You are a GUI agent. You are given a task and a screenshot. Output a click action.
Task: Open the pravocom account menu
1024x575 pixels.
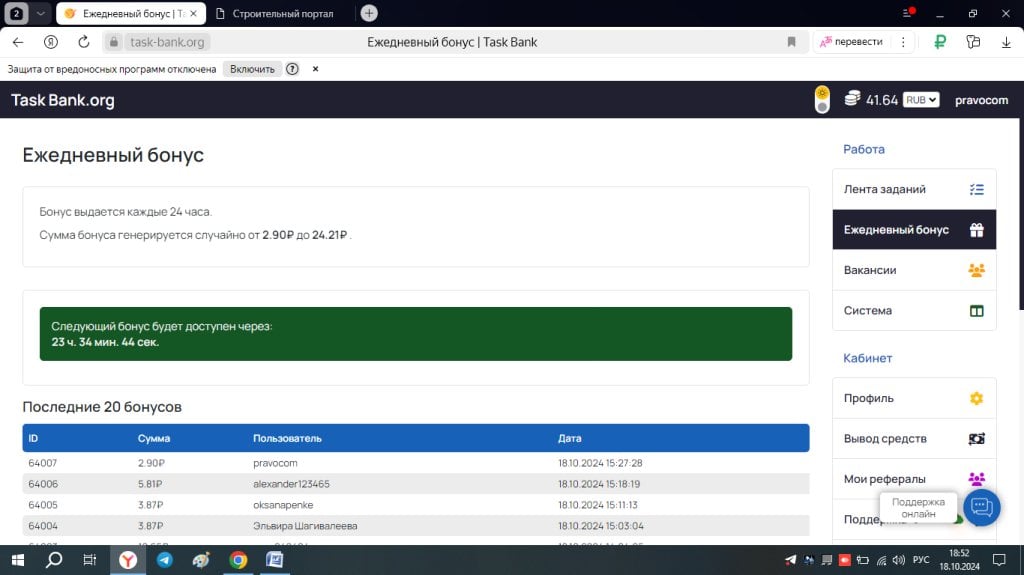(x=981, y=100)
